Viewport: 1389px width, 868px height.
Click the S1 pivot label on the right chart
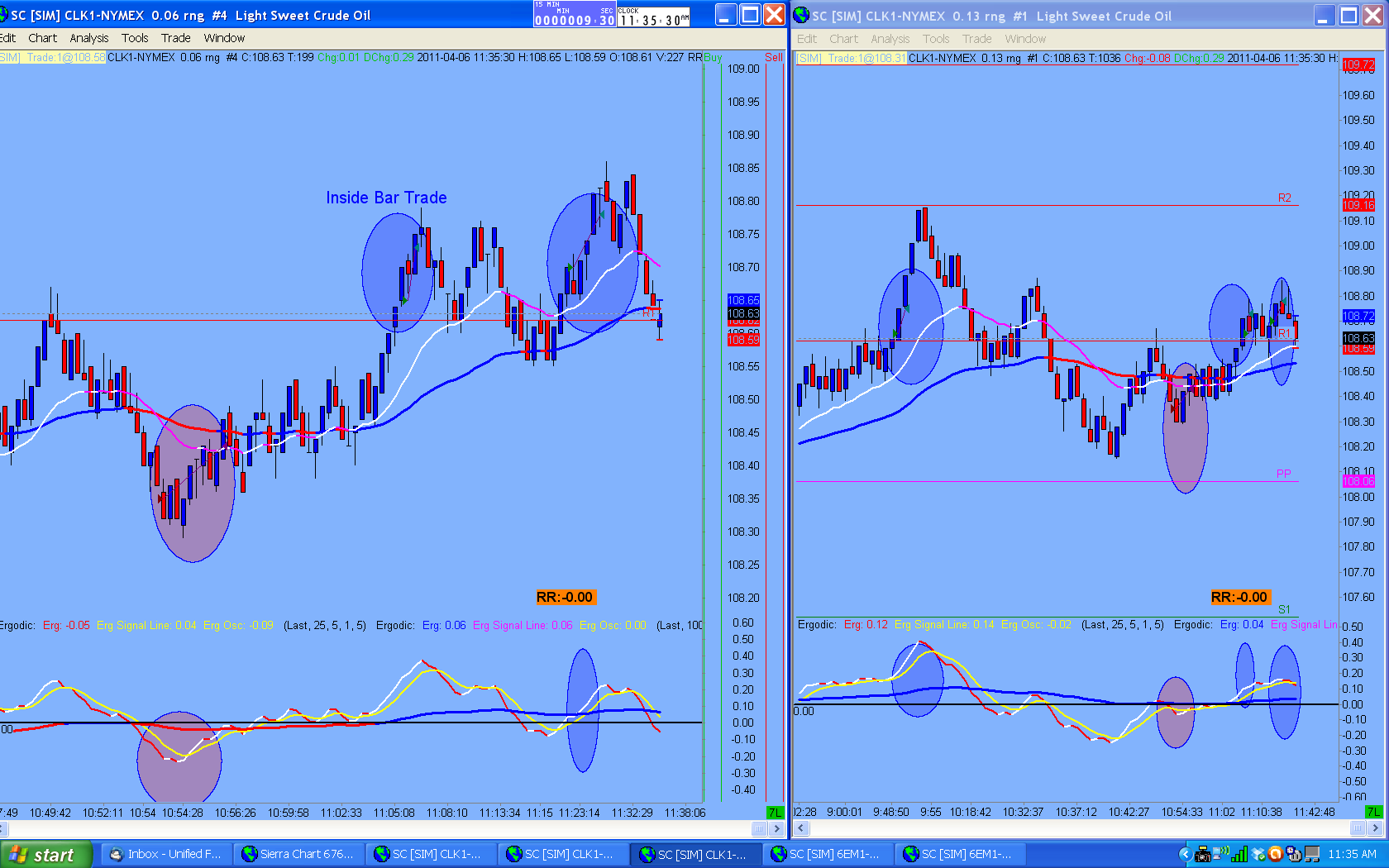(1284, 609)
